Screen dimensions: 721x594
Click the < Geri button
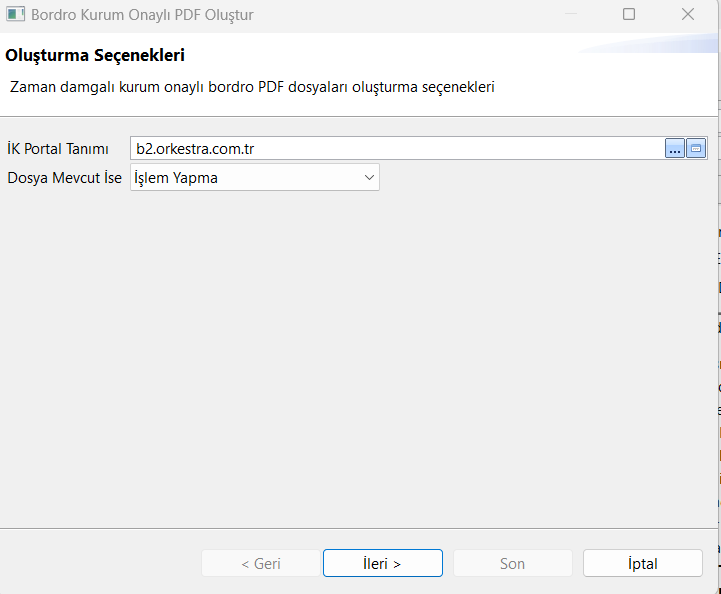click(260, 563)
